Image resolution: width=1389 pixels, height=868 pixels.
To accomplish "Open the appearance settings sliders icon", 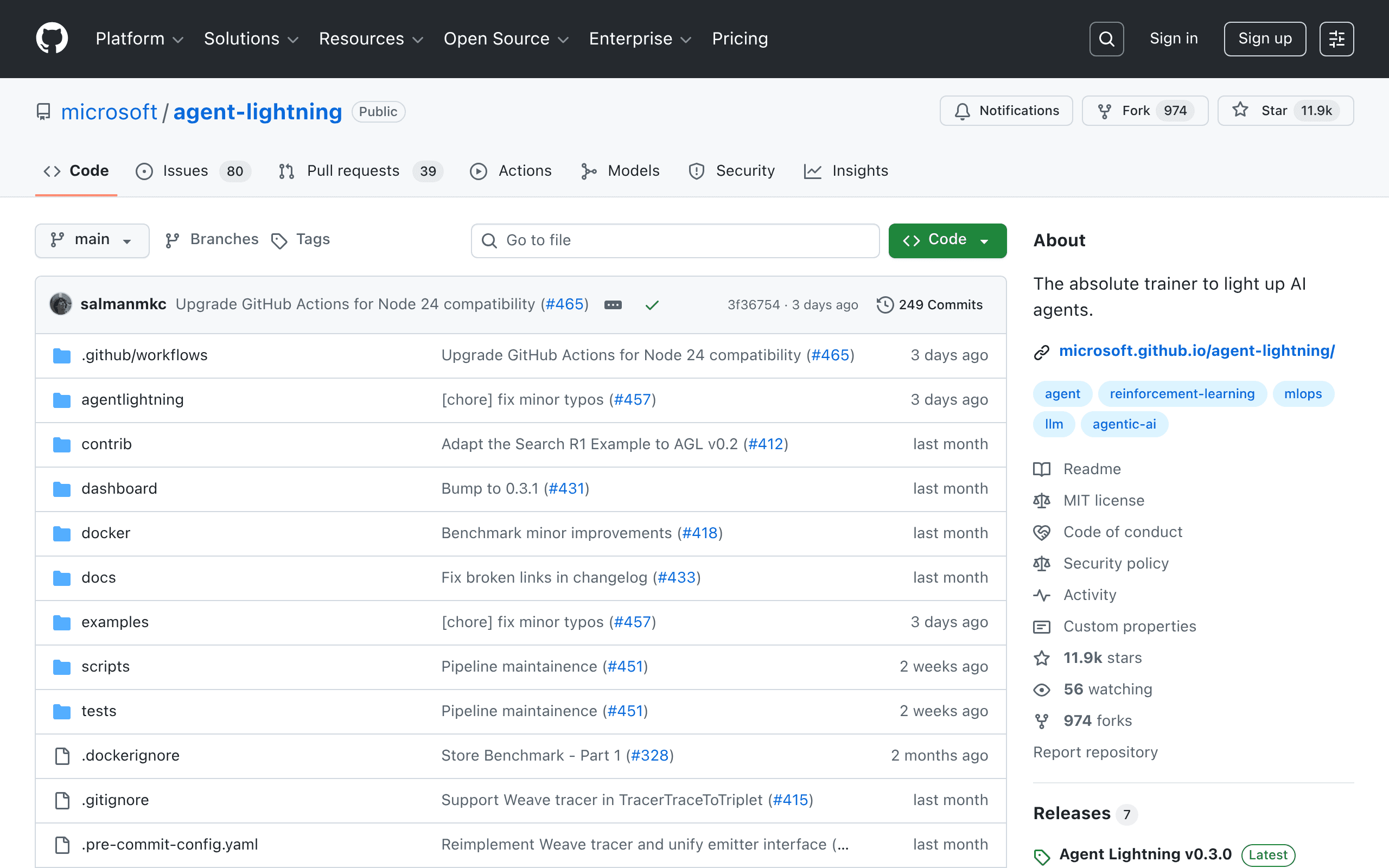I will [1336, 39].
